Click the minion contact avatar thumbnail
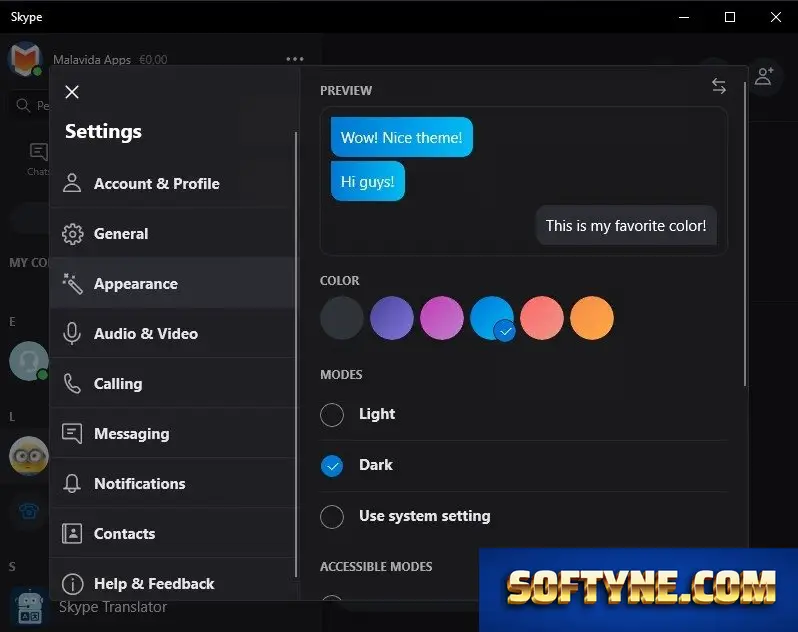The width and height of the screenshot is (798, 632). coord(28,455)
